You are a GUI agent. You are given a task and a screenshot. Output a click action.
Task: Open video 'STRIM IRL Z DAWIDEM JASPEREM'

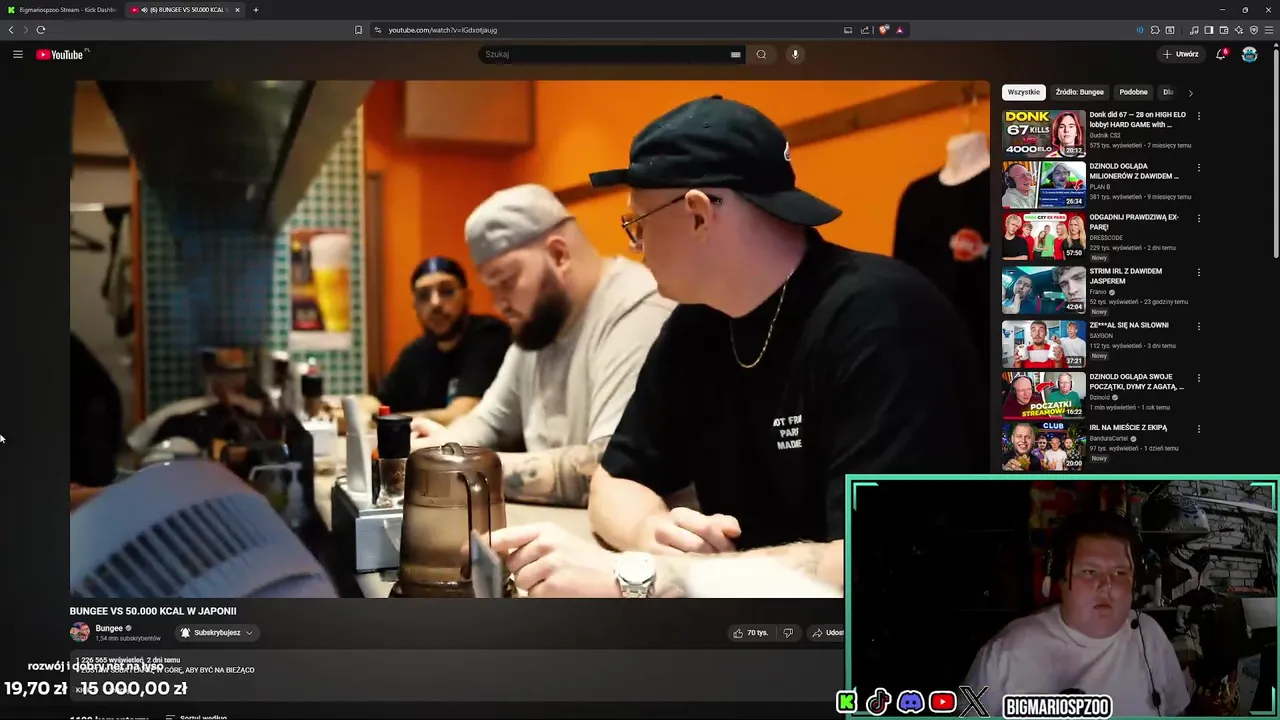coord(1126,276)
